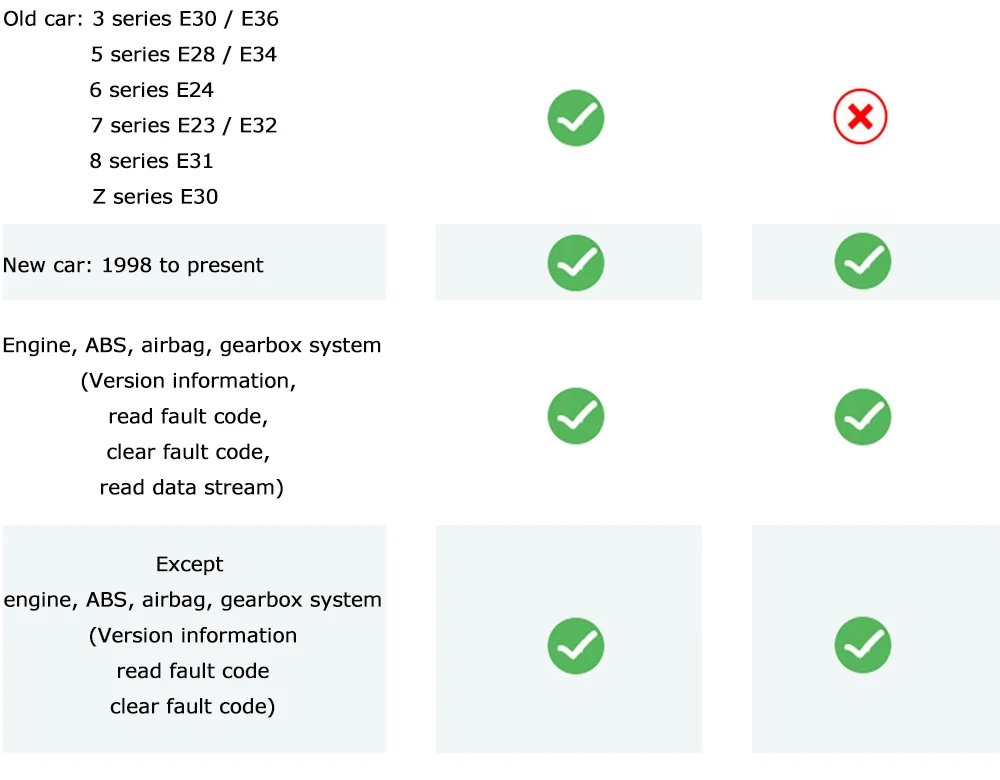The image size is (1000, 780).
Task: Select the '5 series E28 / E34' text
Action: (184, 55)
